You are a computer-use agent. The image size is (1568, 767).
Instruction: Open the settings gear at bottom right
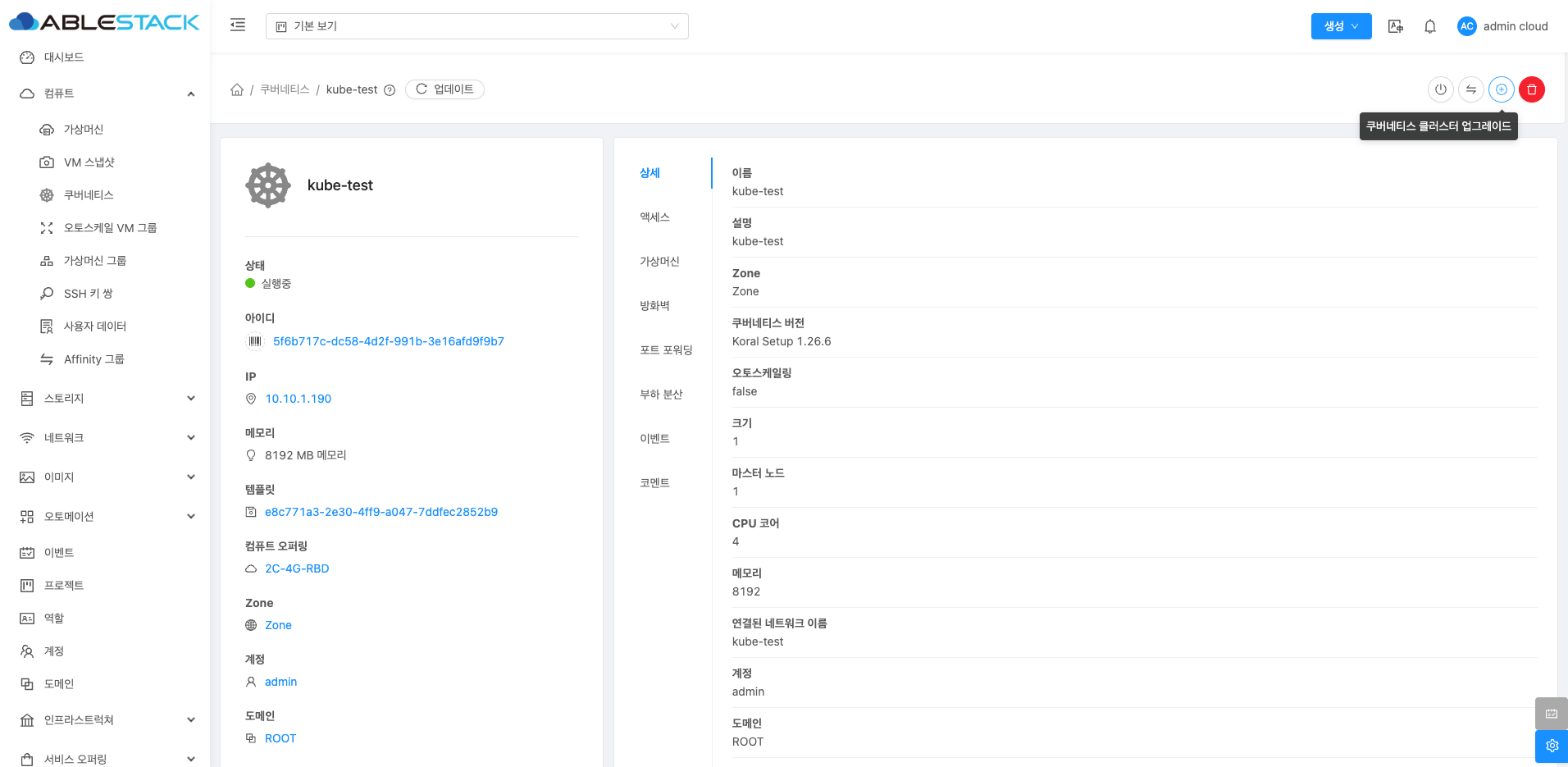pos(1551,746)
